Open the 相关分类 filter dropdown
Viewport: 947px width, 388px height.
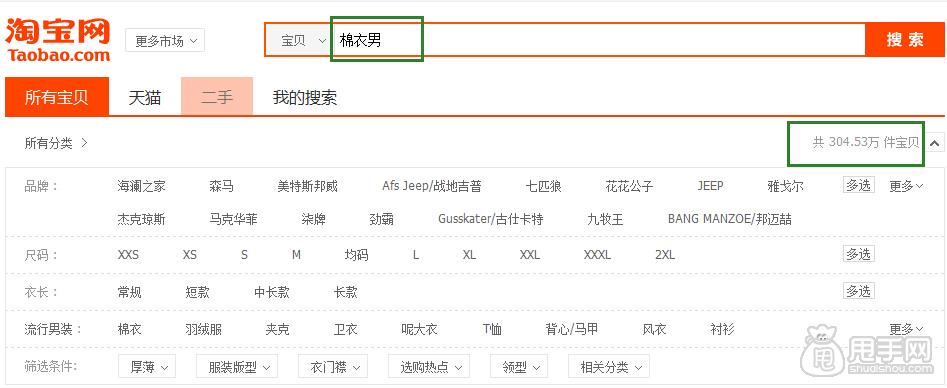tap(609, 366)
